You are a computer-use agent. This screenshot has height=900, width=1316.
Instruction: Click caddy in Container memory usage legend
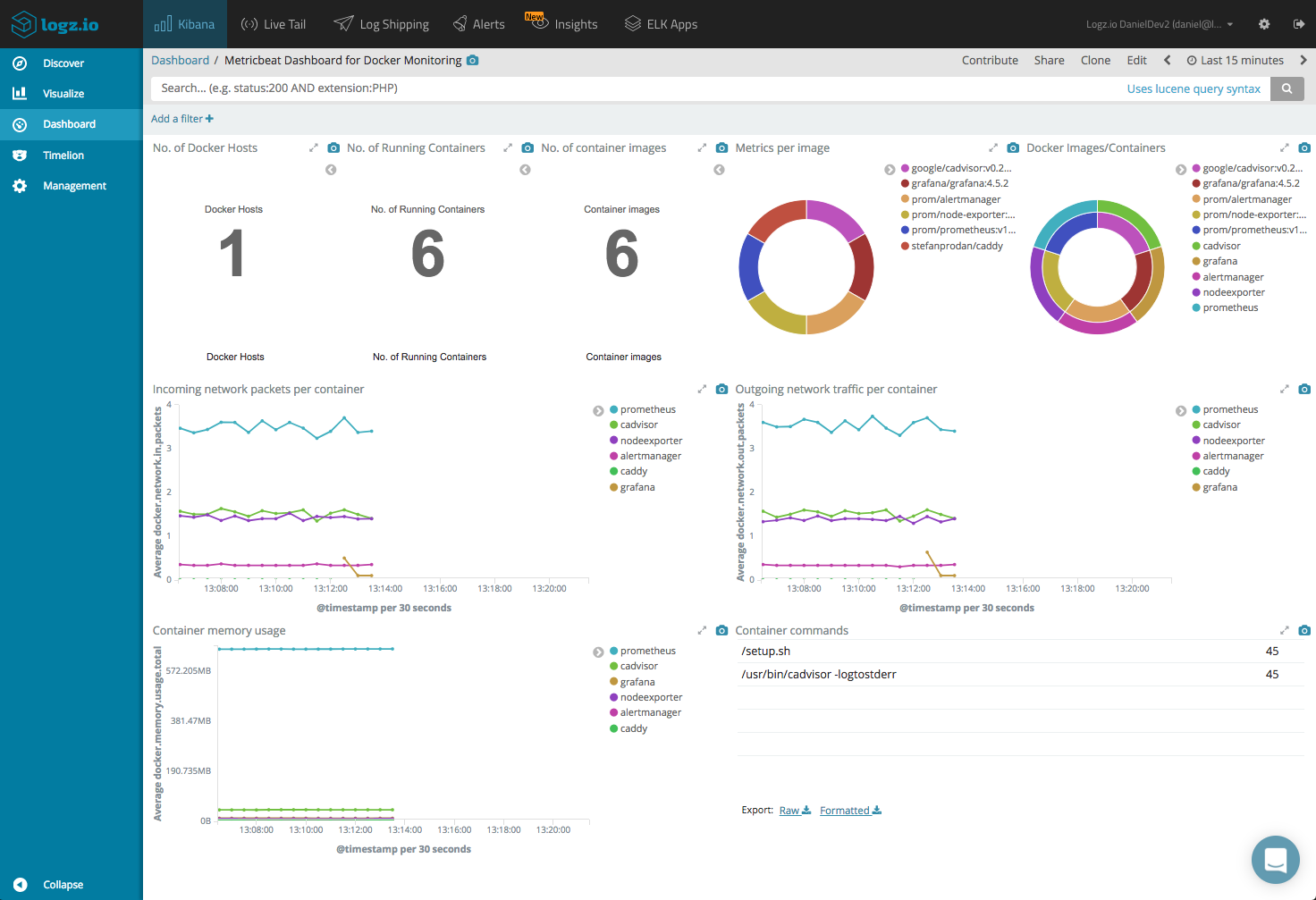634,728
